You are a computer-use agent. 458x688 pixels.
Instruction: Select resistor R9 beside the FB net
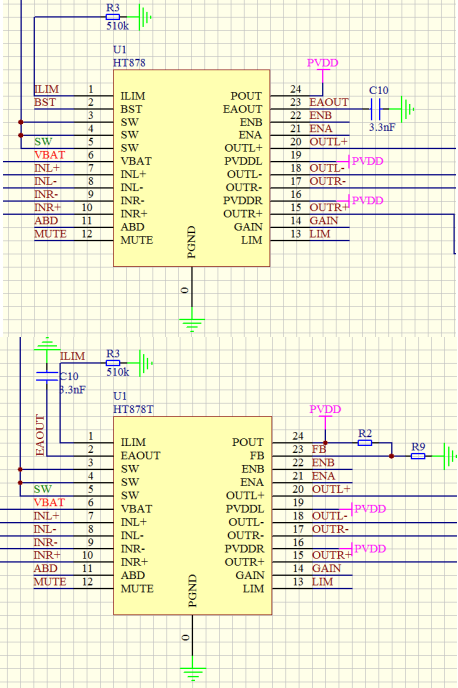(x=418, y=456)
